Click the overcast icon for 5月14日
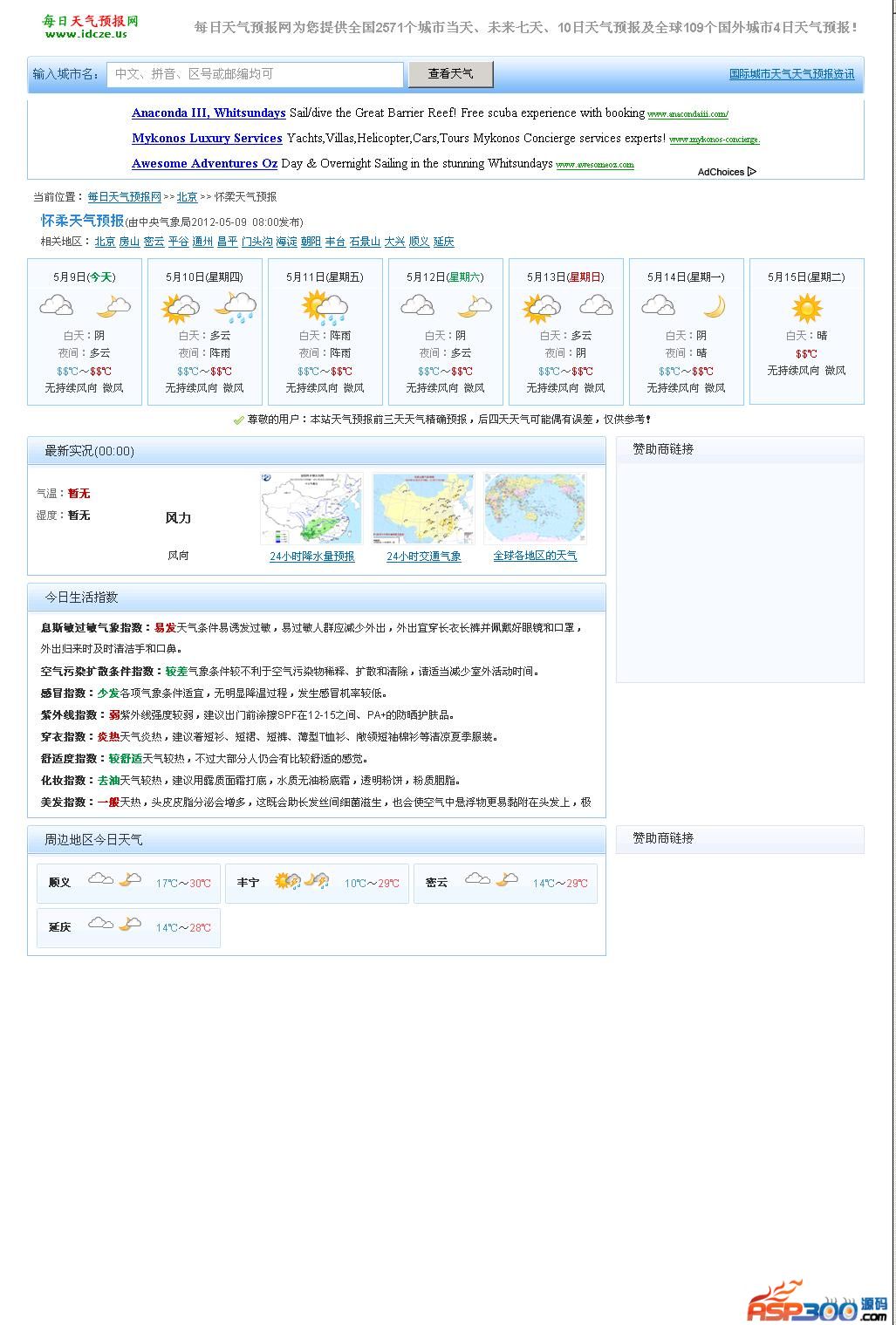The width and height of the screenshot is (896, 1325). pos(658,305)
